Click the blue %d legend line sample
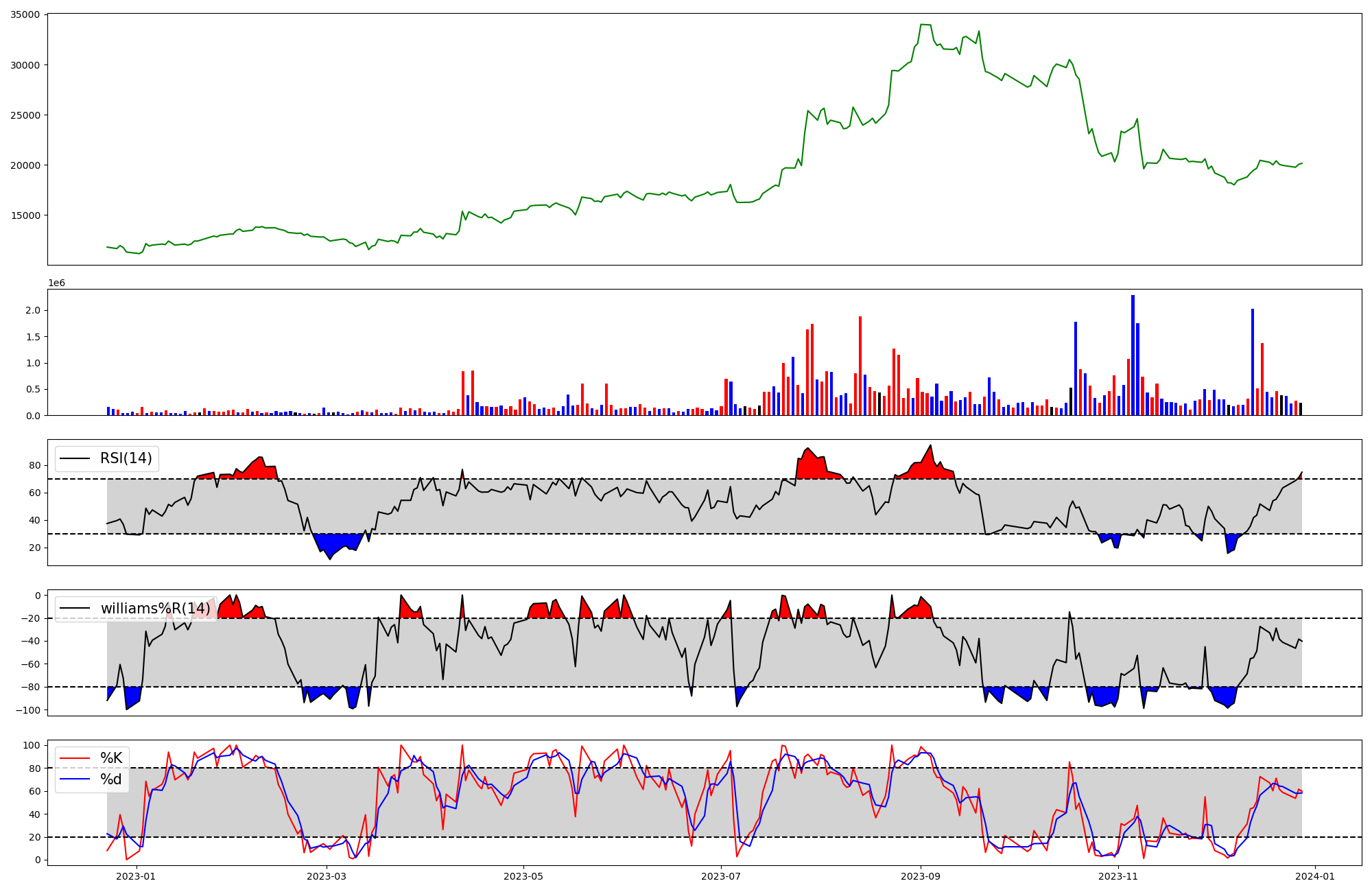Screen dimensions: 1372x892 pyautogui.click(x=75, y=779)
